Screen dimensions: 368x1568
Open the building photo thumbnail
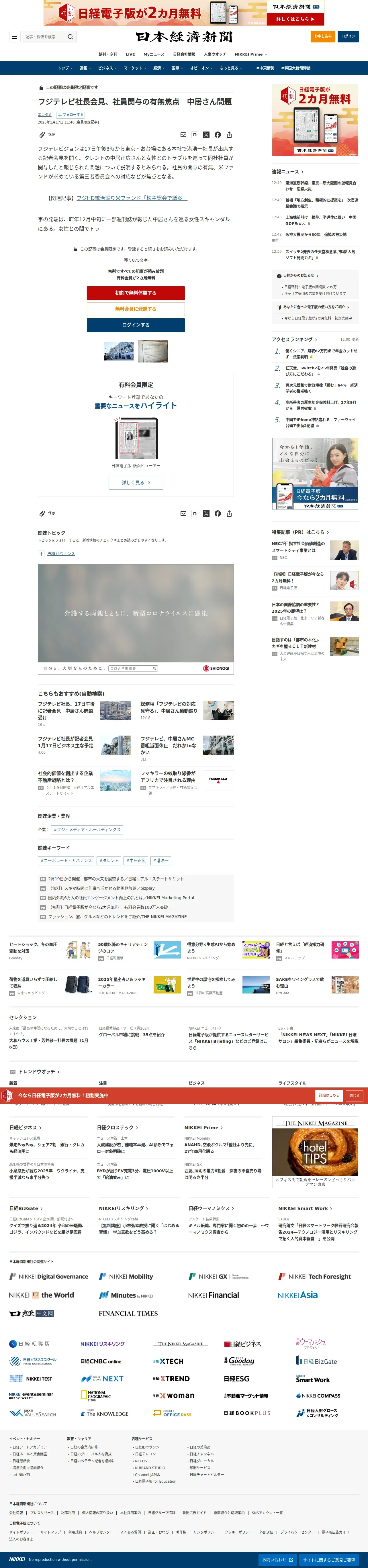(119, 351)
